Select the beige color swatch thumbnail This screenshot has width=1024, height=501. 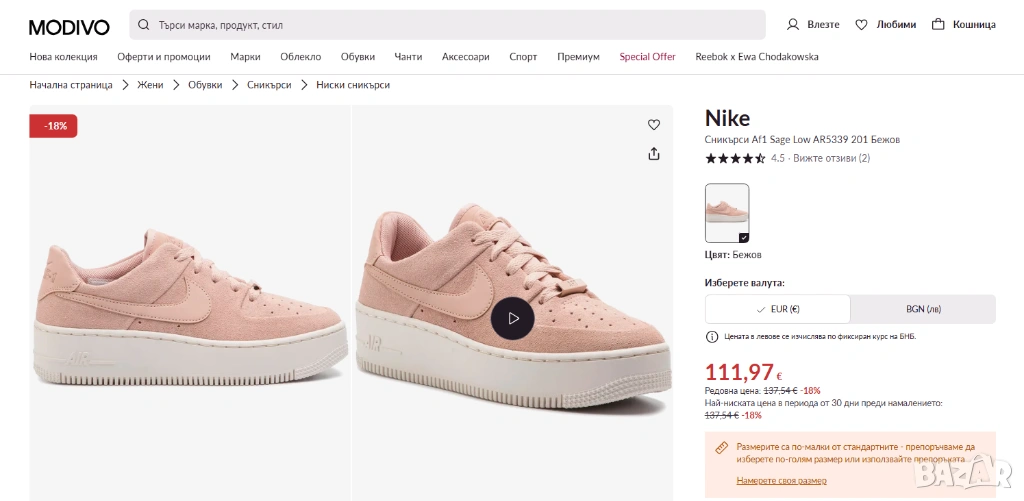(727, 213)
